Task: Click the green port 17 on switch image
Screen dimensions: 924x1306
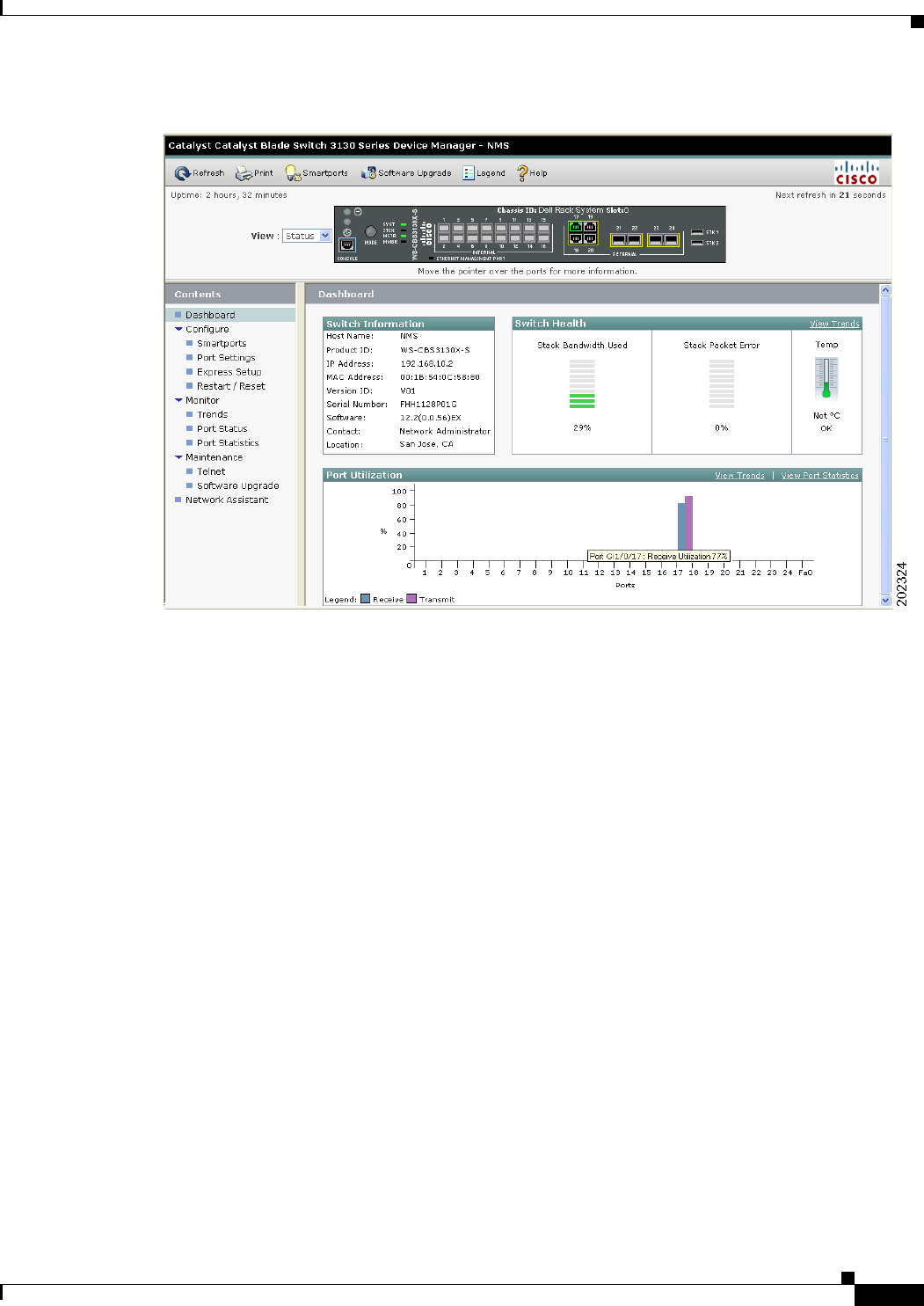Action: pyautogui.click(x=576, y=227)
